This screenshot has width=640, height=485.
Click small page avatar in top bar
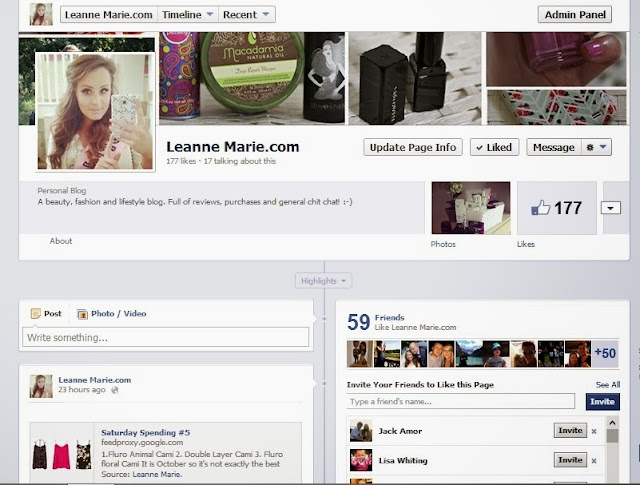(x=41, y=14)
